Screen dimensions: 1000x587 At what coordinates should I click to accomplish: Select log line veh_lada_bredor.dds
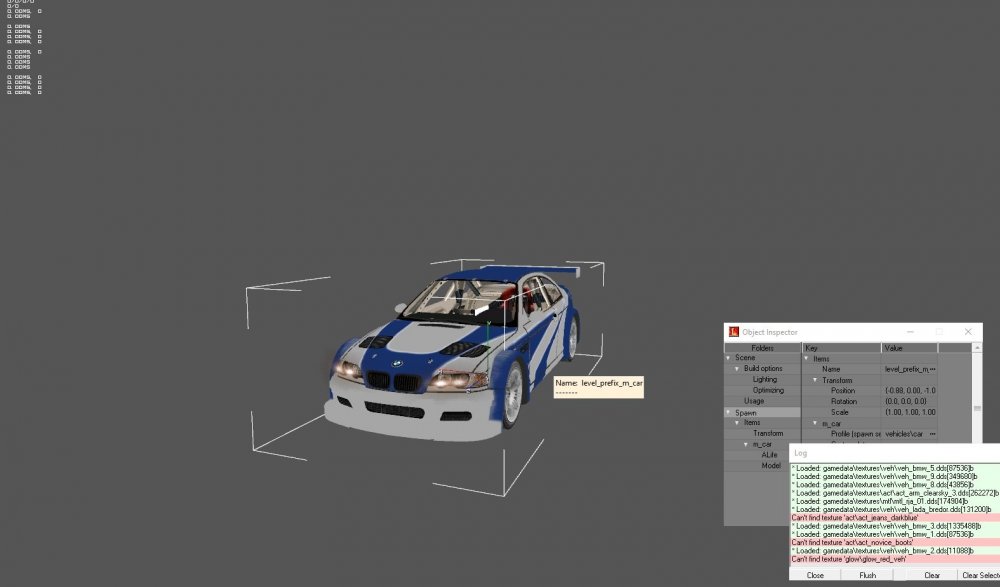tap(895, 510)
